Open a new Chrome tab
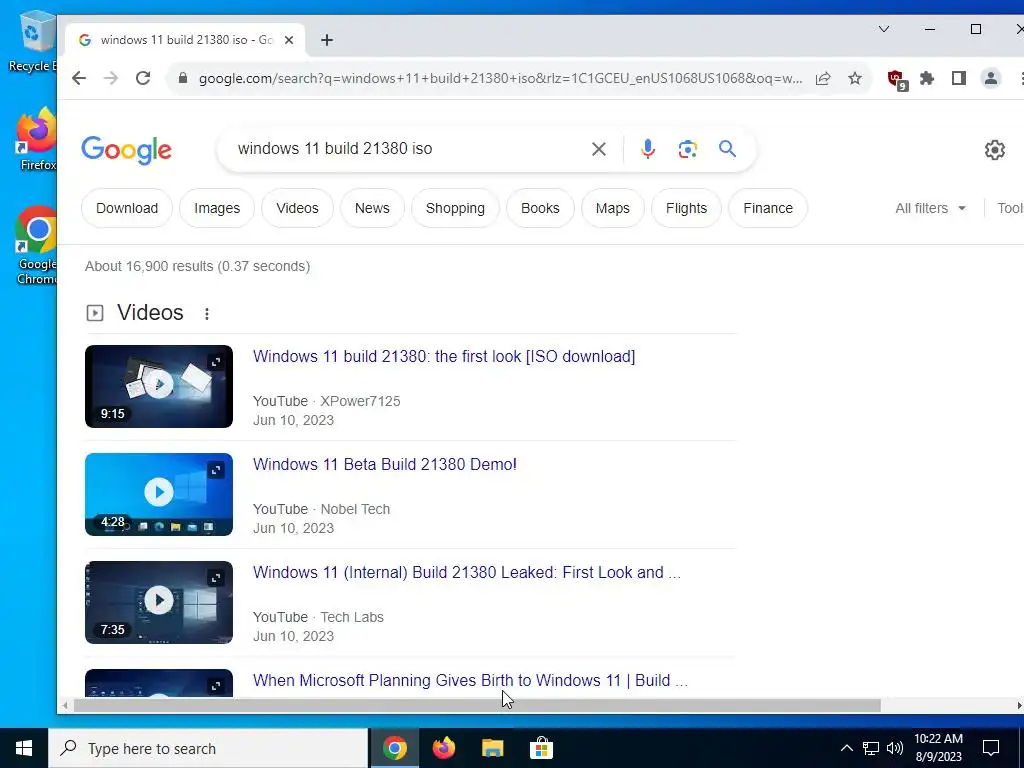 click(x=327, y=40)
